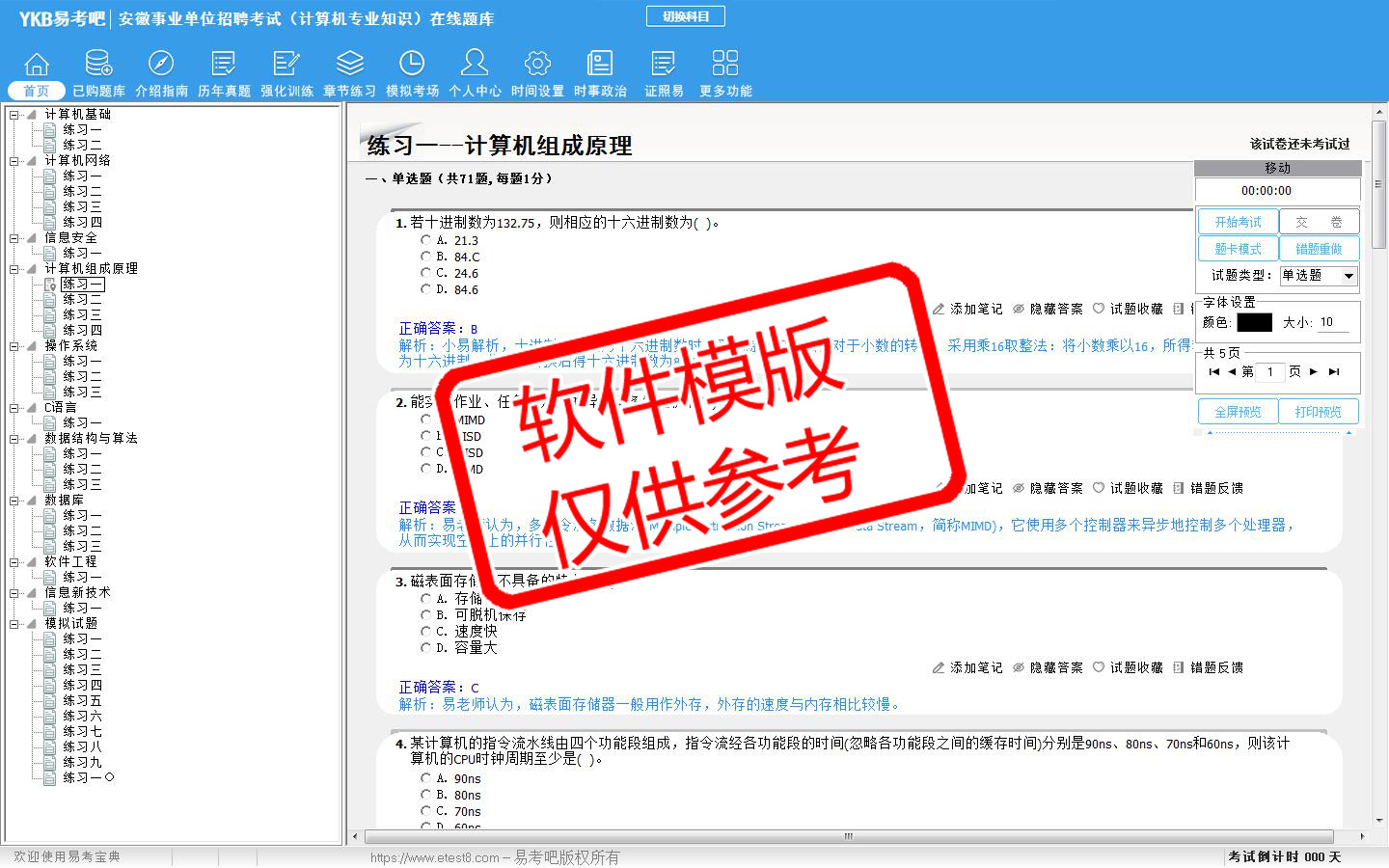Select option B. 80ns for question 4

[425, 795]
